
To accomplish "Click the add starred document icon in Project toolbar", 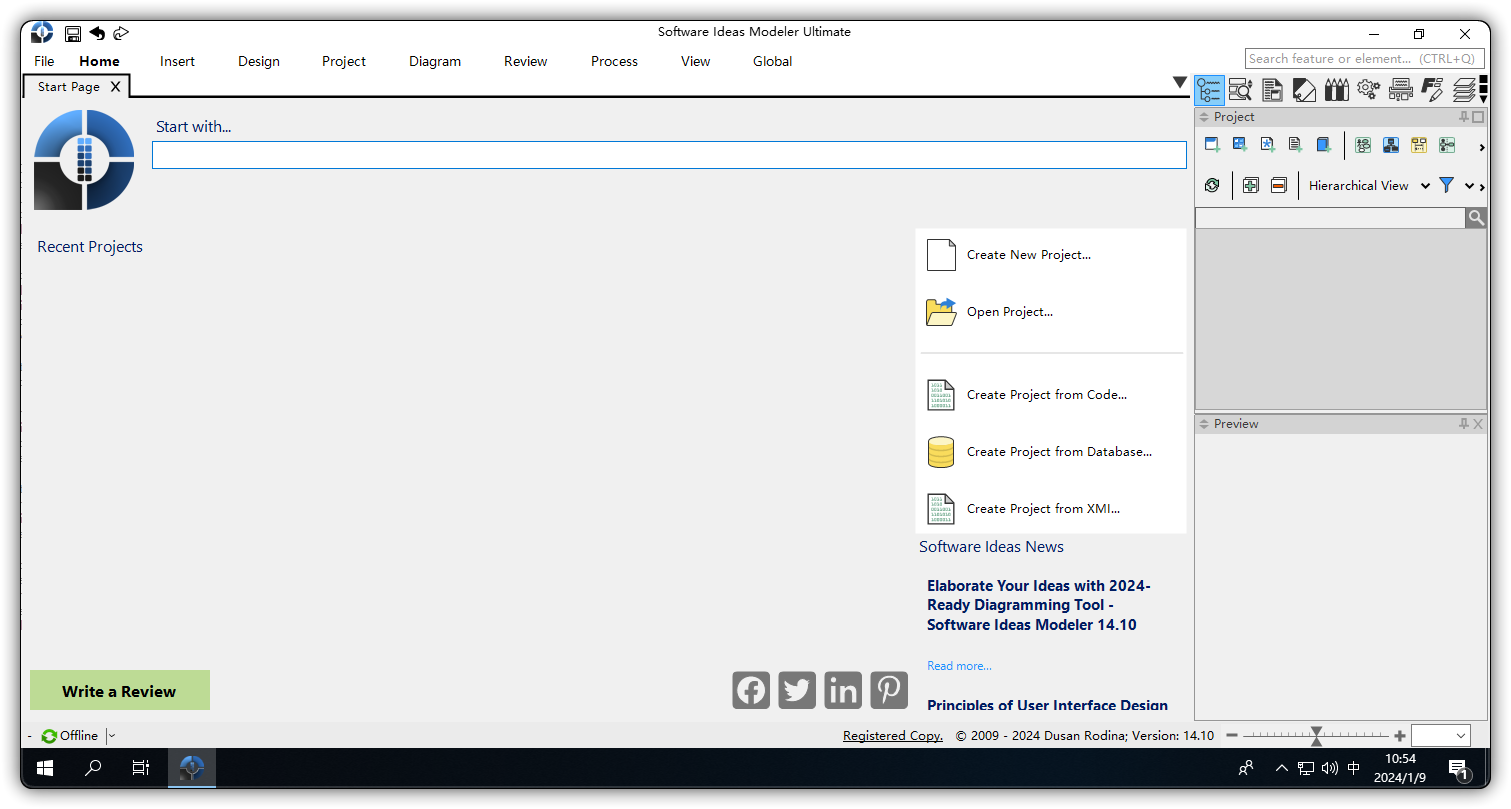I will (1268, 145).
